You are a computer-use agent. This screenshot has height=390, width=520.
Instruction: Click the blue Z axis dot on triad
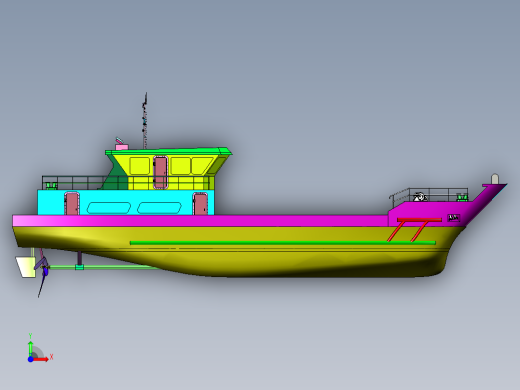pyautogui.click(x=30, y=359)
